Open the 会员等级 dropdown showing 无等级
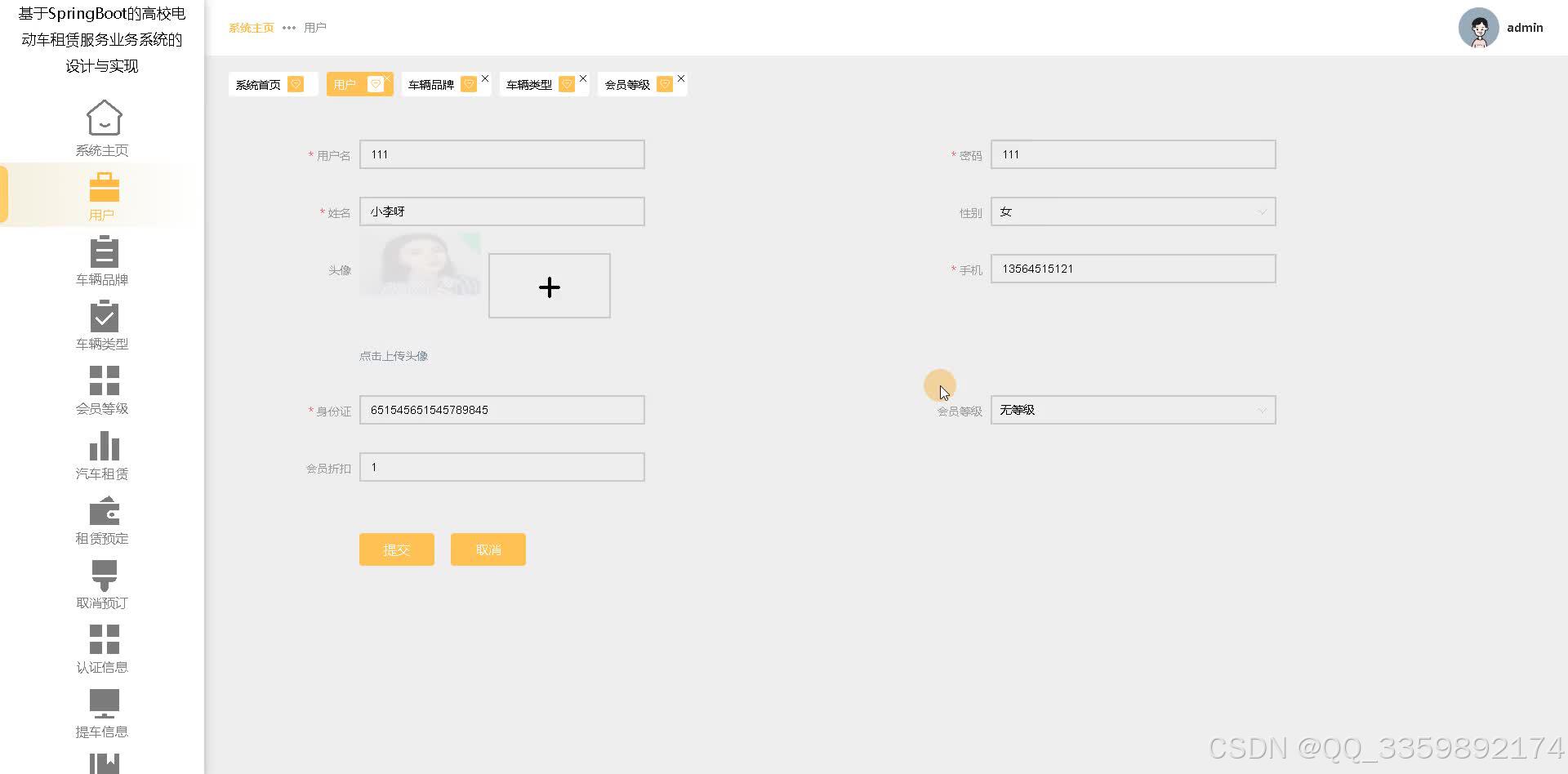 (x=1134, y=410)
